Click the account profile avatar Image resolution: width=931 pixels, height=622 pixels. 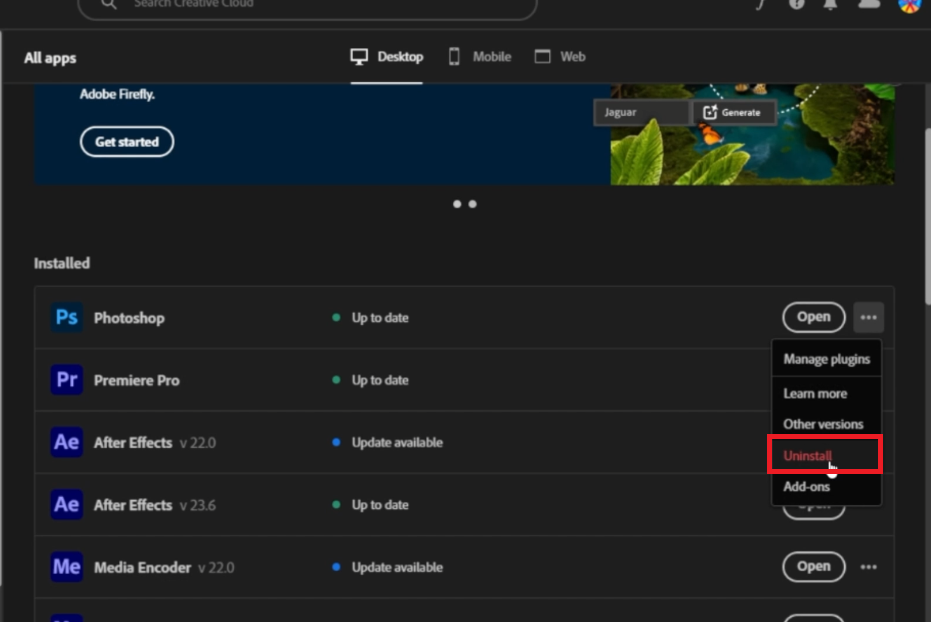coord(908,4)
